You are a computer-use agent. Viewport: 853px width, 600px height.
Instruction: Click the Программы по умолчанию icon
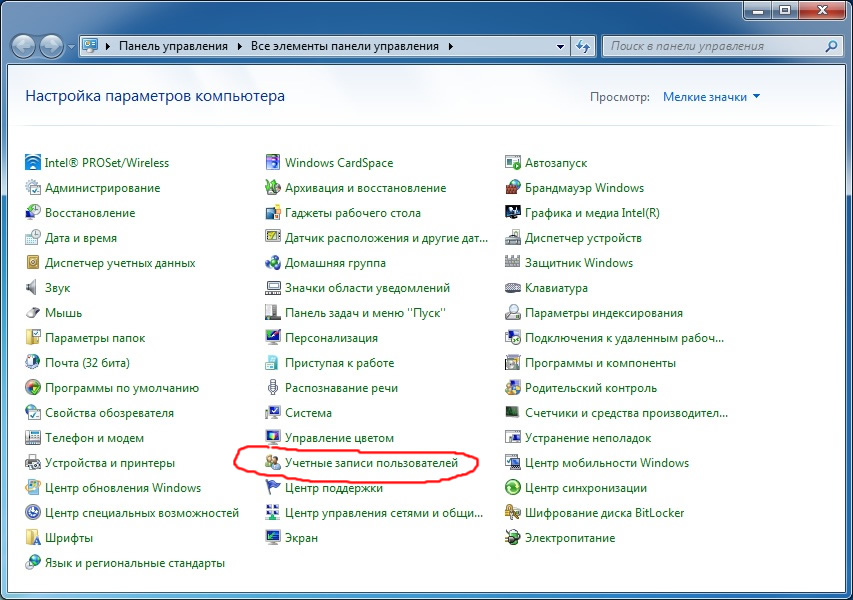[33, 388]
